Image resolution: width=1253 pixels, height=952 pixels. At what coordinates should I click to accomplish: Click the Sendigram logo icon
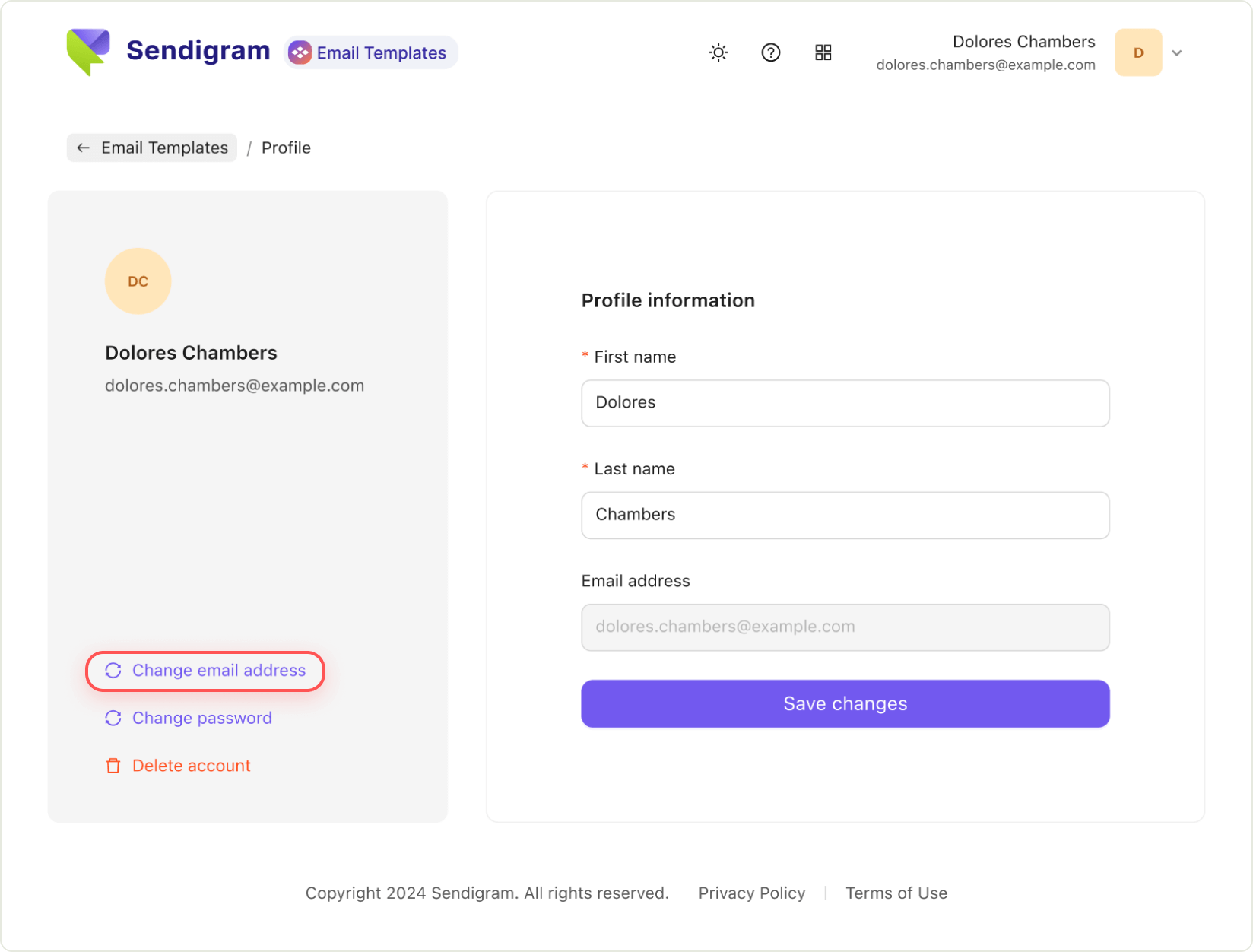(88, 51)
